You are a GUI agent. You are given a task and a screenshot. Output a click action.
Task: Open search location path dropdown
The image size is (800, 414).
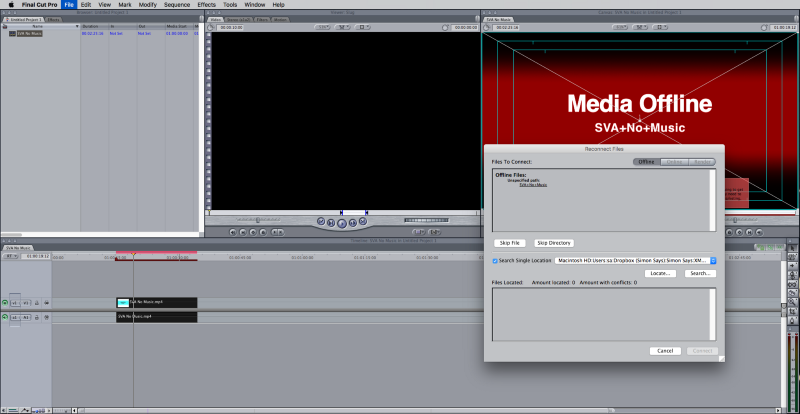tap(635, 260)
